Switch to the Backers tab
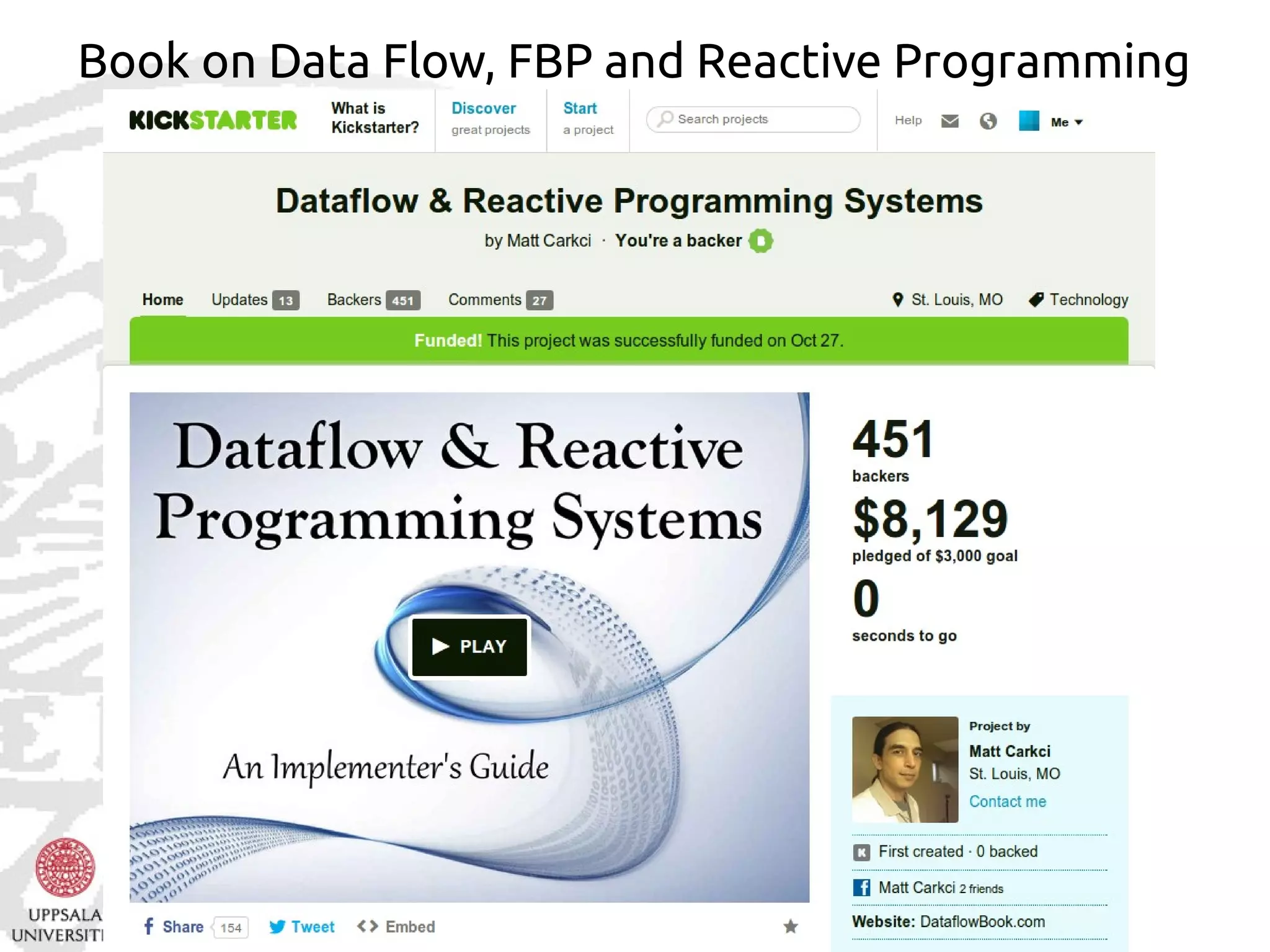This screenshot has width=1270, height=952. (373, 300)
